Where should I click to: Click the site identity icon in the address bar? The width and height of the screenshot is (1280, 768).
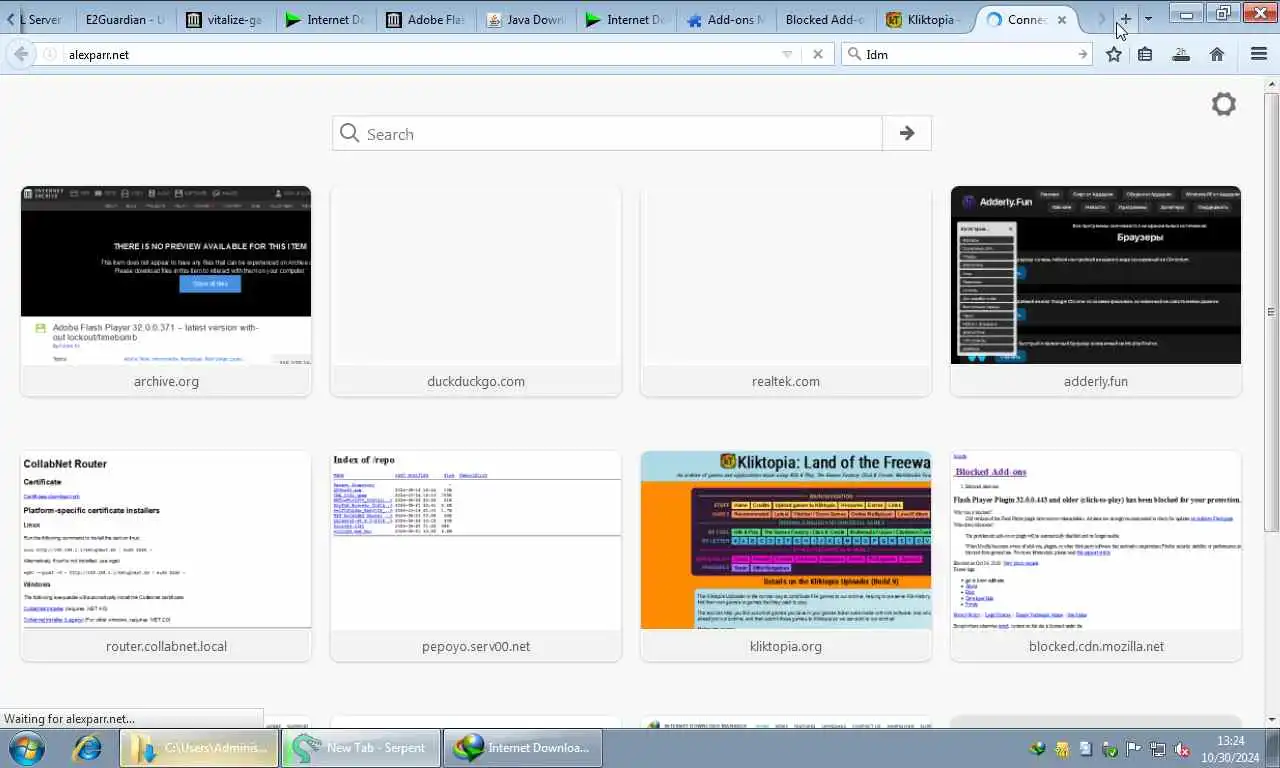[x=49, y=54]
